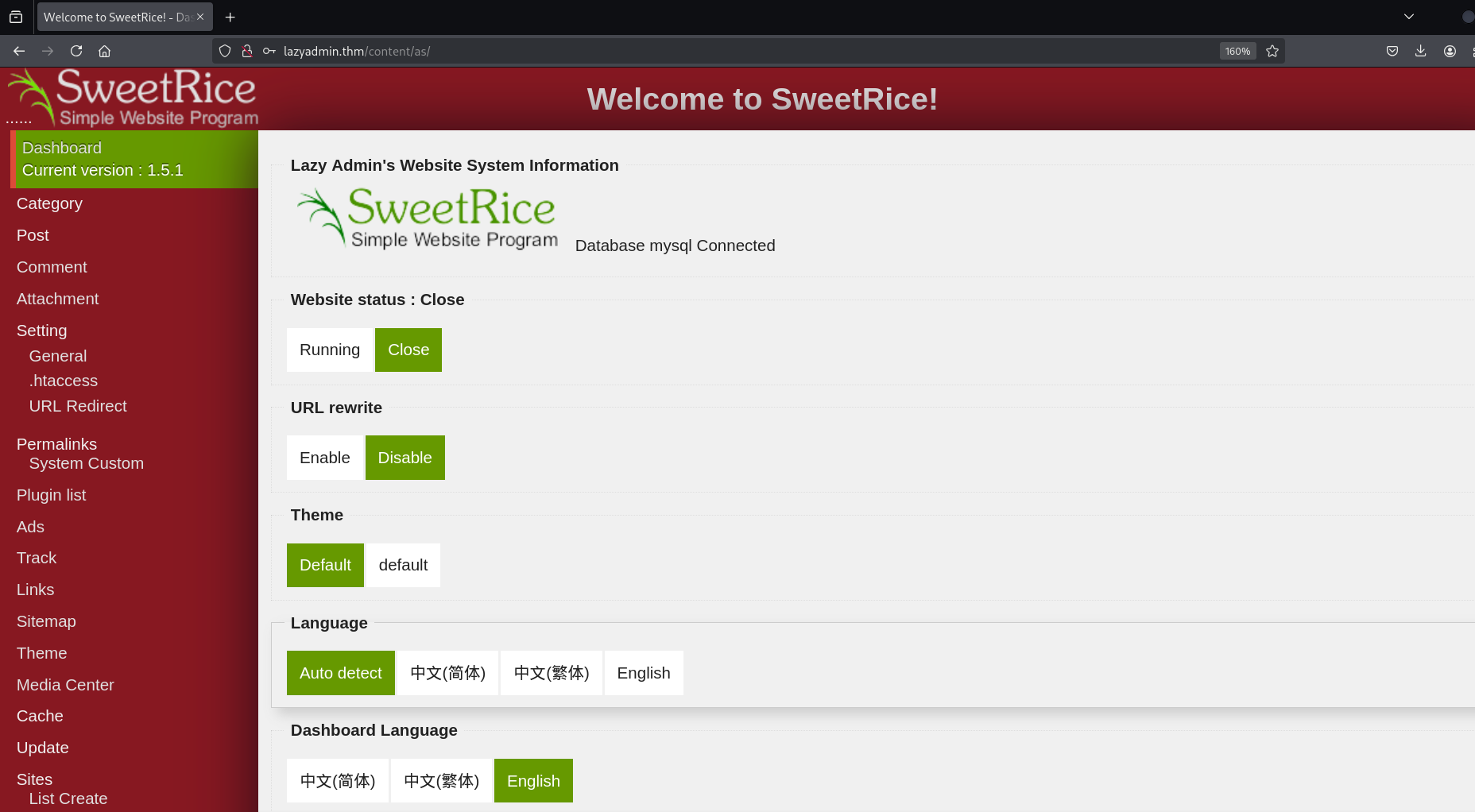This screenshot has height=812, width=1475.
Task: Open Plugin list in sidebar
Action: [51, 495]
